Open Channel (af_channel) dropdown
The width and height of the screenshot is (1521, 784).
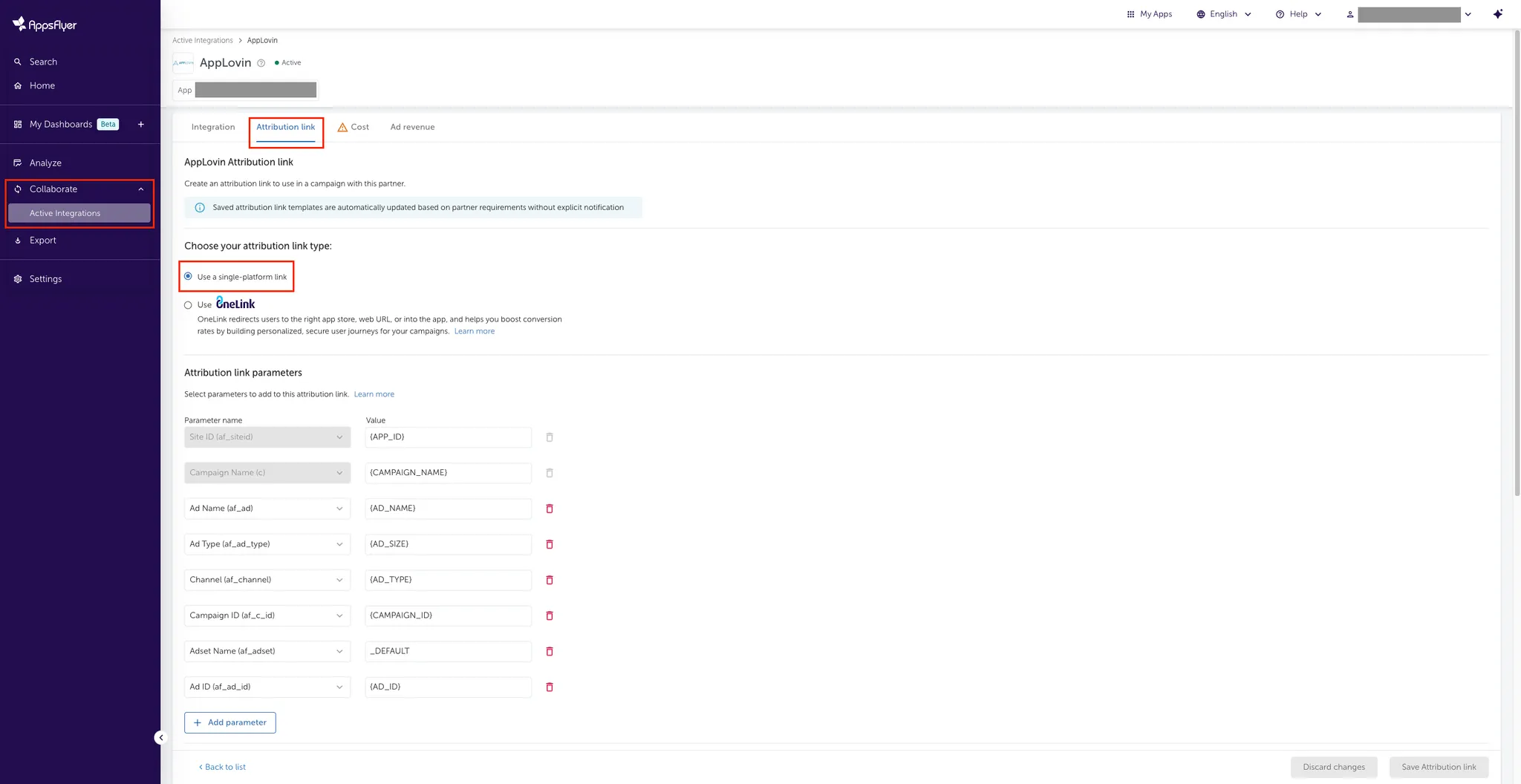[267, 579]
